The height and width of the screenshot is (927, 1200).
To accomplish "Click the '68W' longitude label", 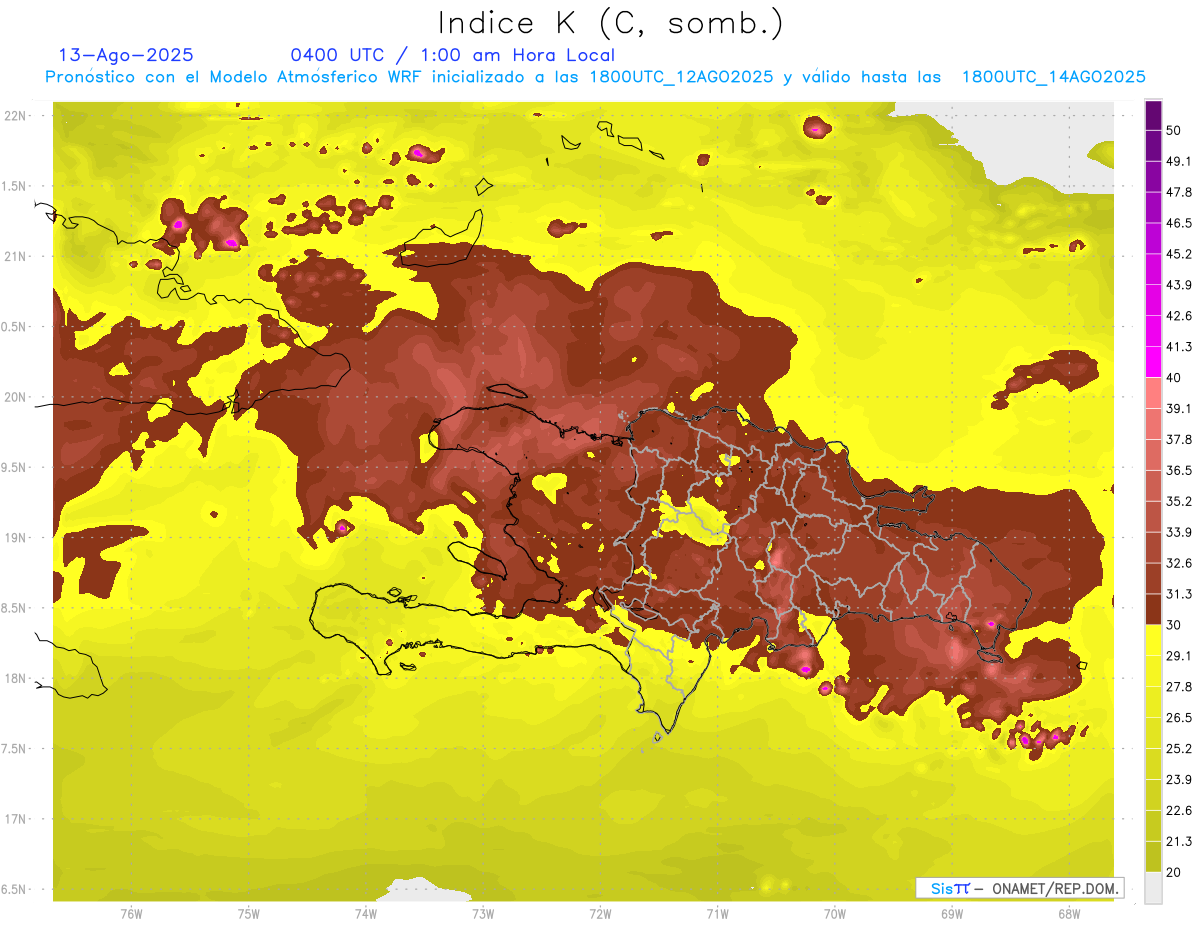I will [1068, 912].
